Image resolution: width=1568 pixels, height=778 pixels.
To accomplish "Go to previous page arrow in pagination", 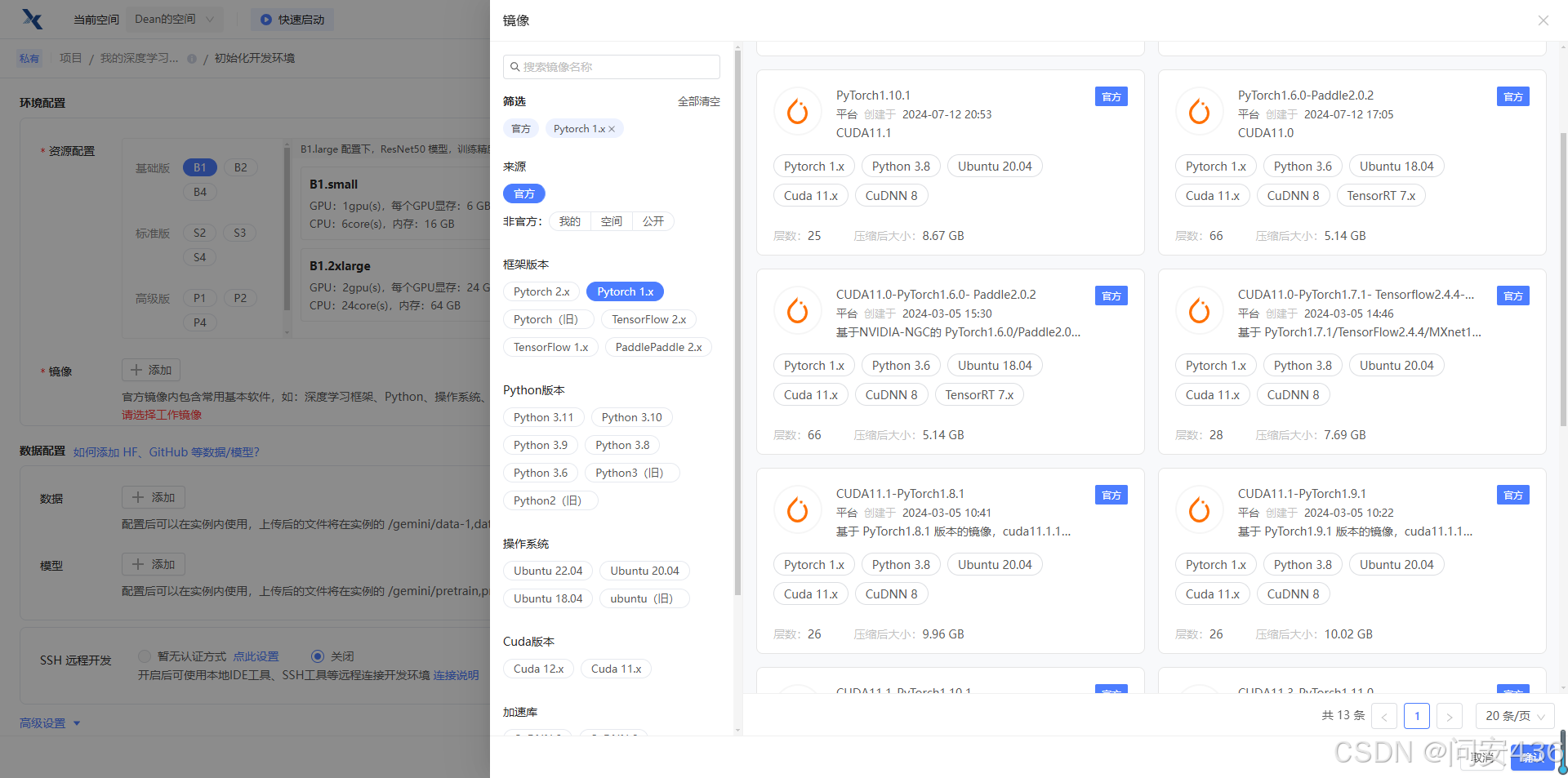I will tap(1384, 716).
